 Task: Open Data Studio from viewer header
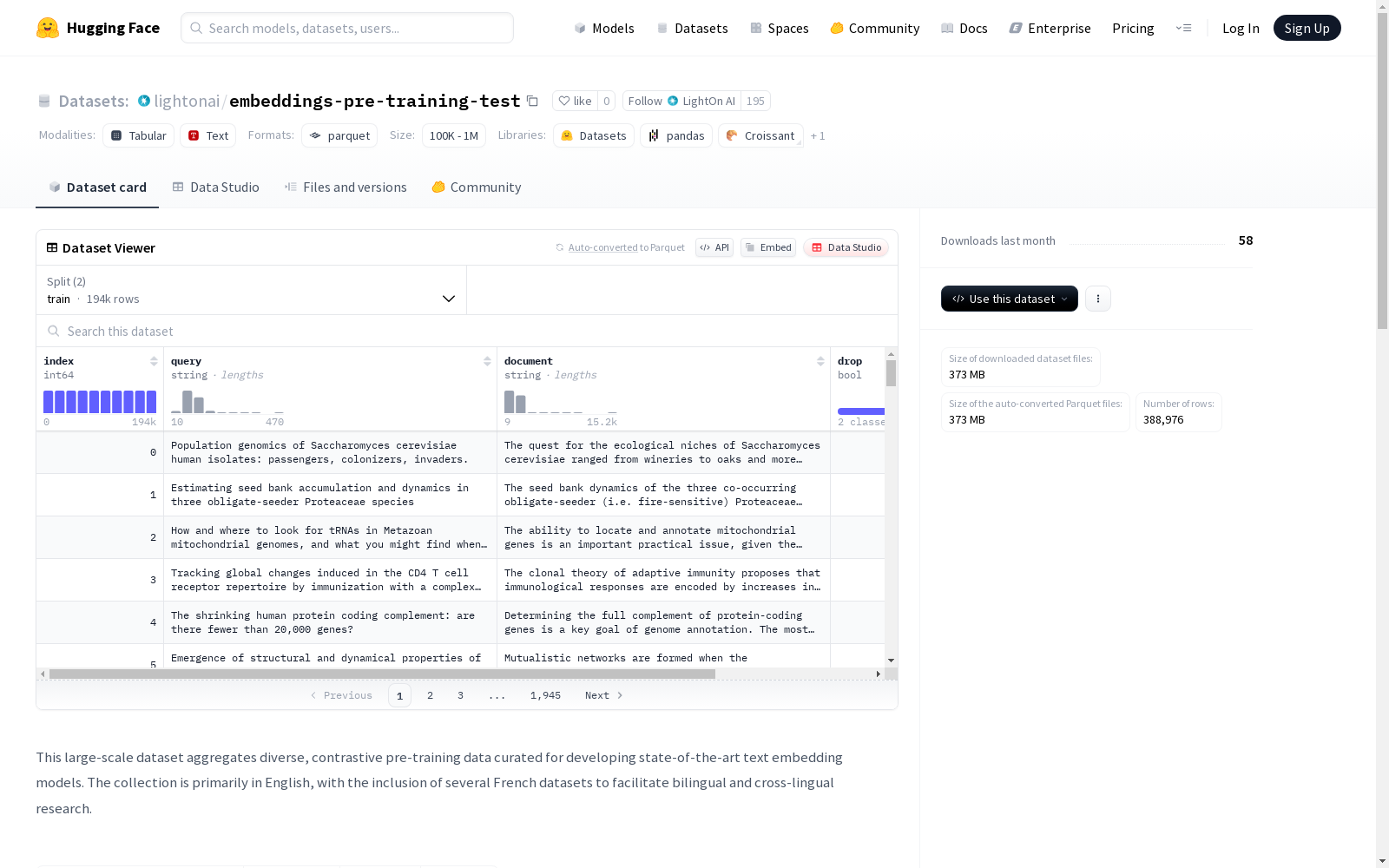[x=846, y=247]
